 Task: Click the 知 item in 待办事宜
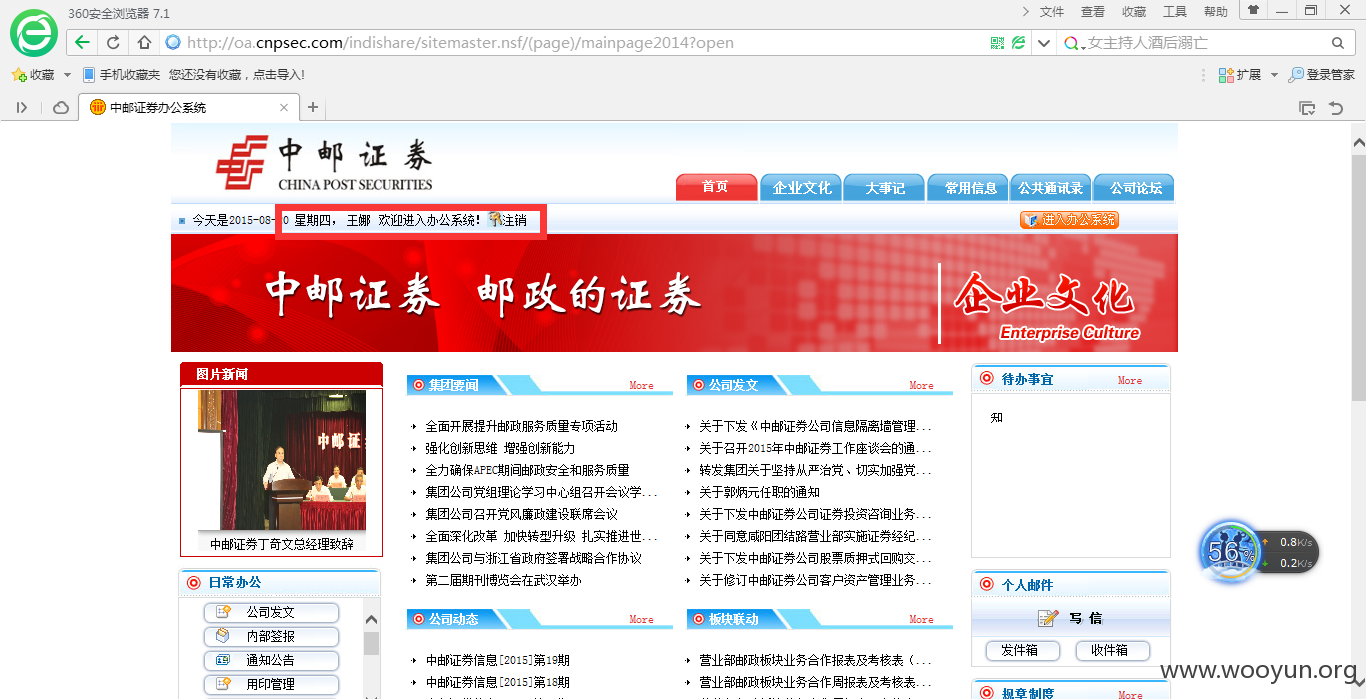997,418
